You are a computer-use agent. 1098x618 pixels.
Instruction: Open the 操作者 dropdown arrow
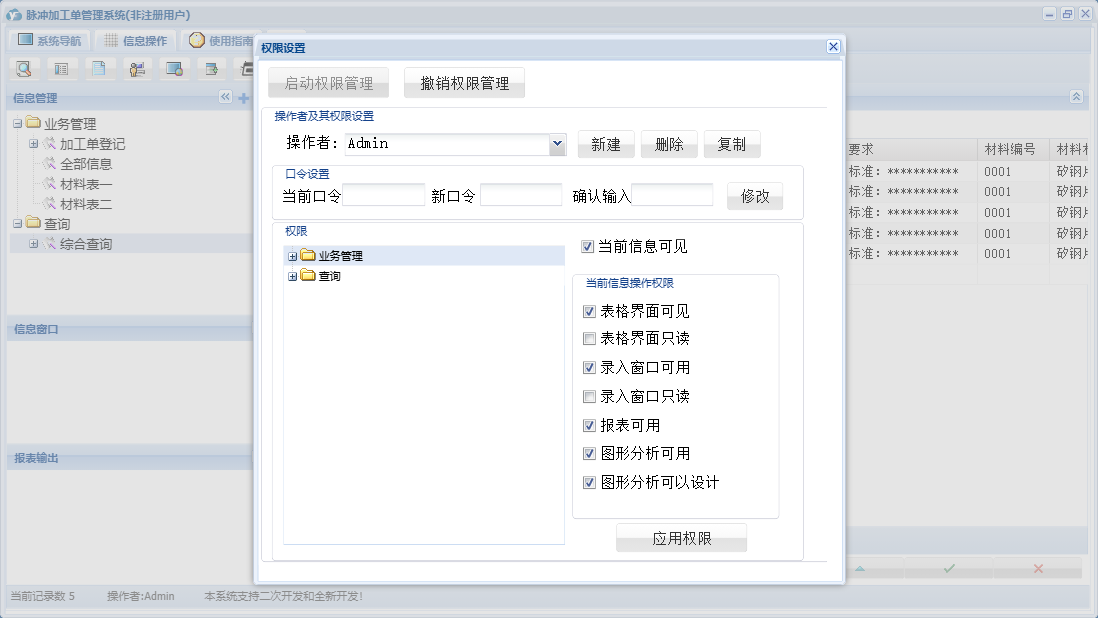pyautogui.click(x=557, y=143)
